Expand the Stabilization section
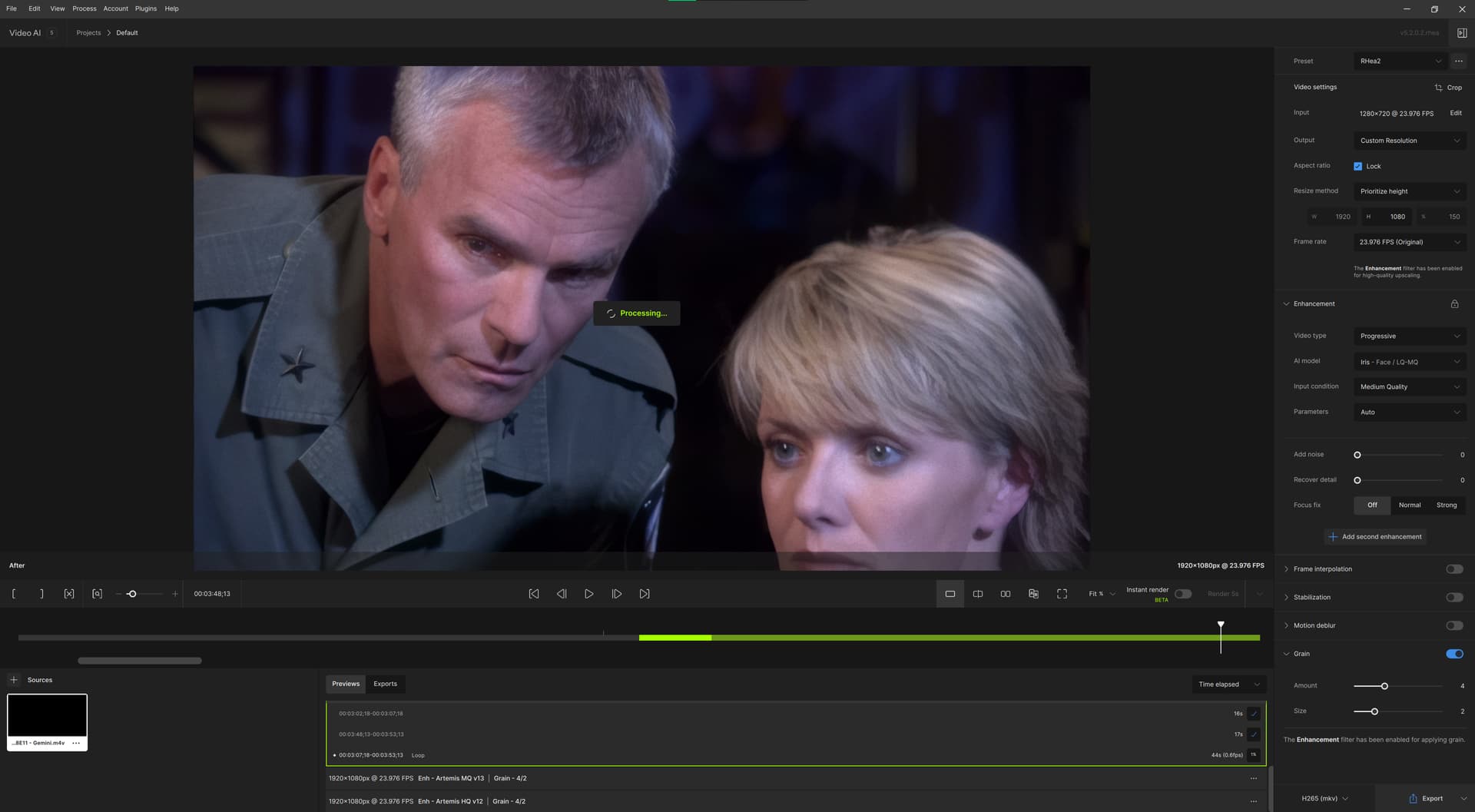The width and height of the screenshot is (1475, 812). pos(1311,598)
